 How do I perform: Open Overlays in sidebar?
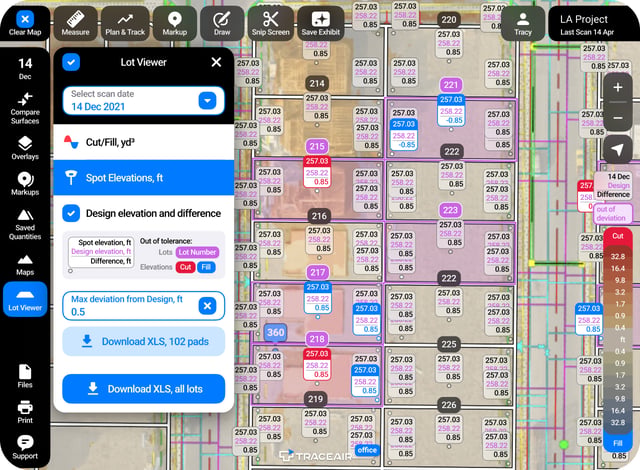[x=25, y=148]
